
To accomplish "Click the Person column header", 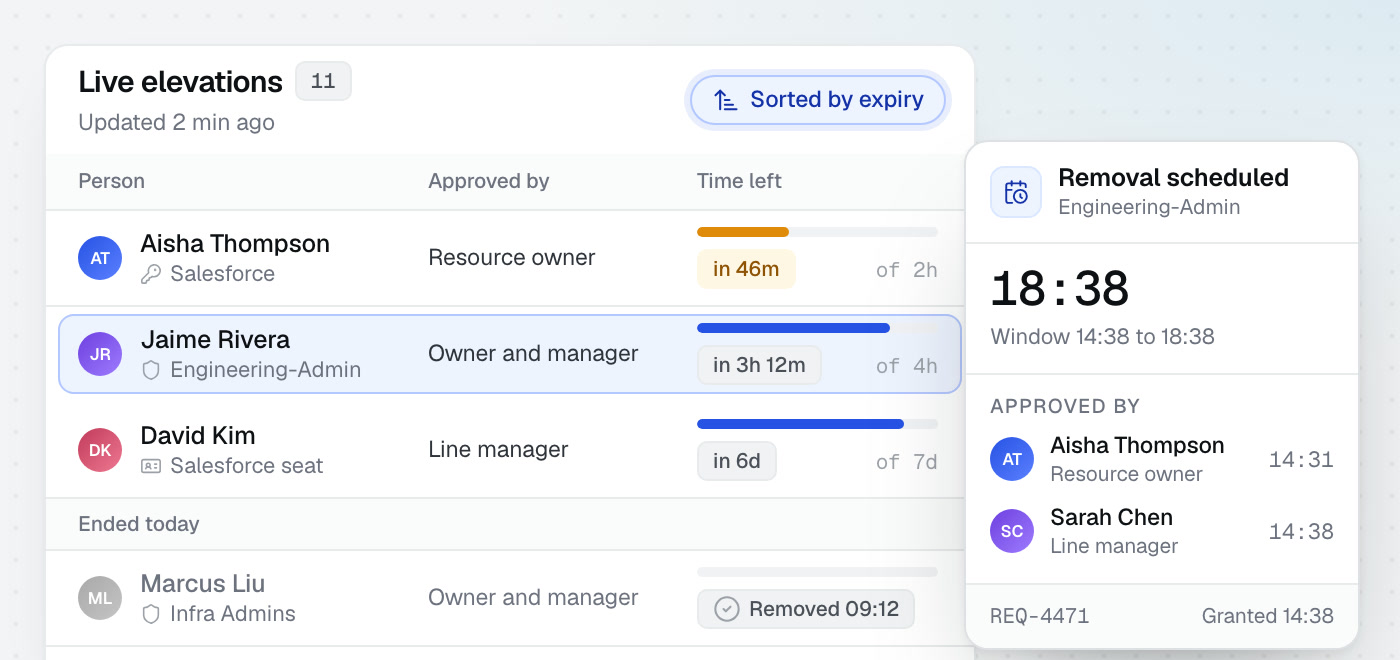I will tap(111, 181).
